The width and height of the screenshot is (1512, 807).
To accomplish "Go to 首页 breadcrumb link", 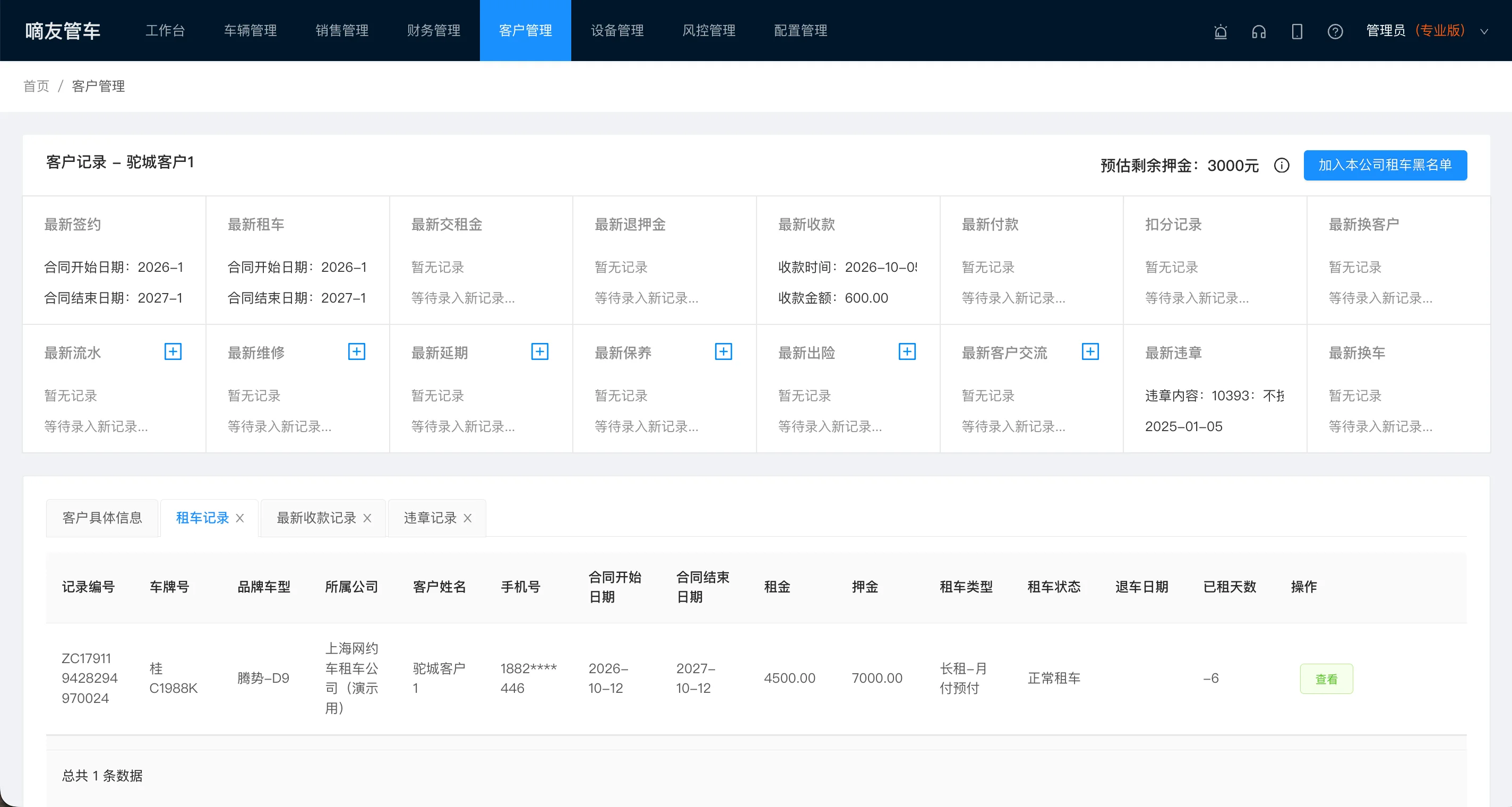I will tap(37, 87).
